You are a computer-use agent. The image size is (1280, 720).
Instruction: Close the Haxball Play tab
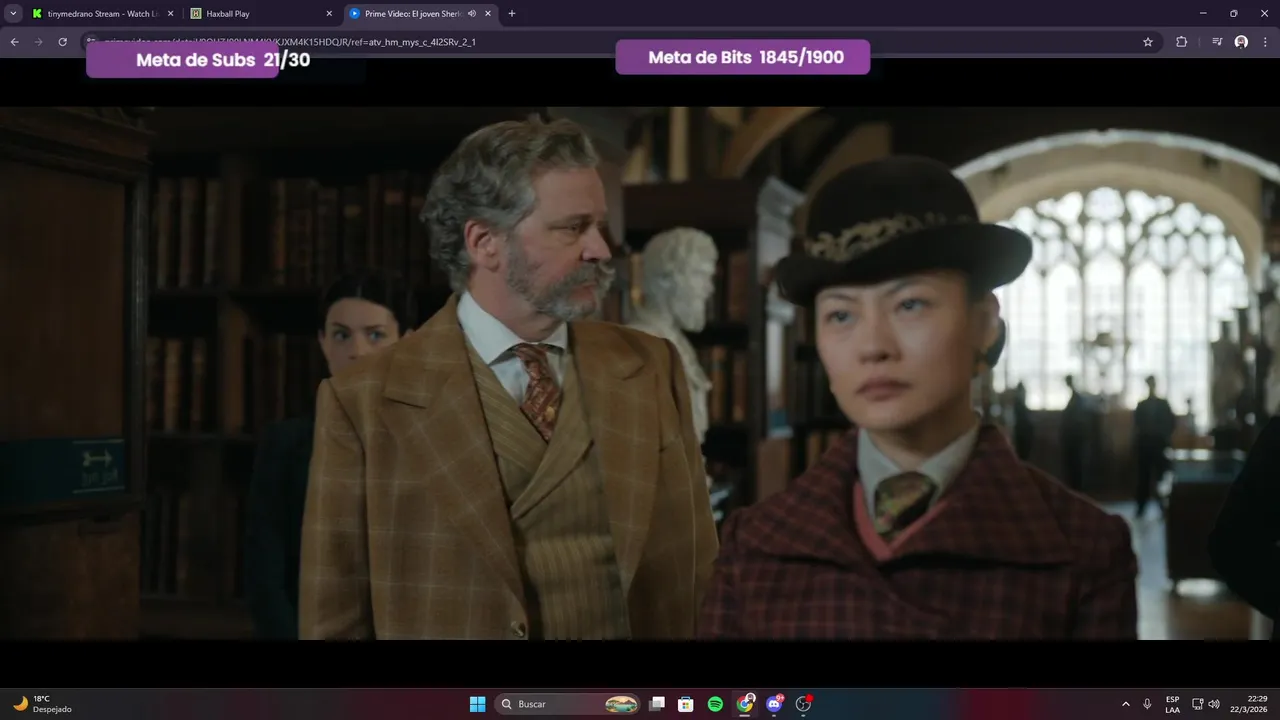pos(329,14)
